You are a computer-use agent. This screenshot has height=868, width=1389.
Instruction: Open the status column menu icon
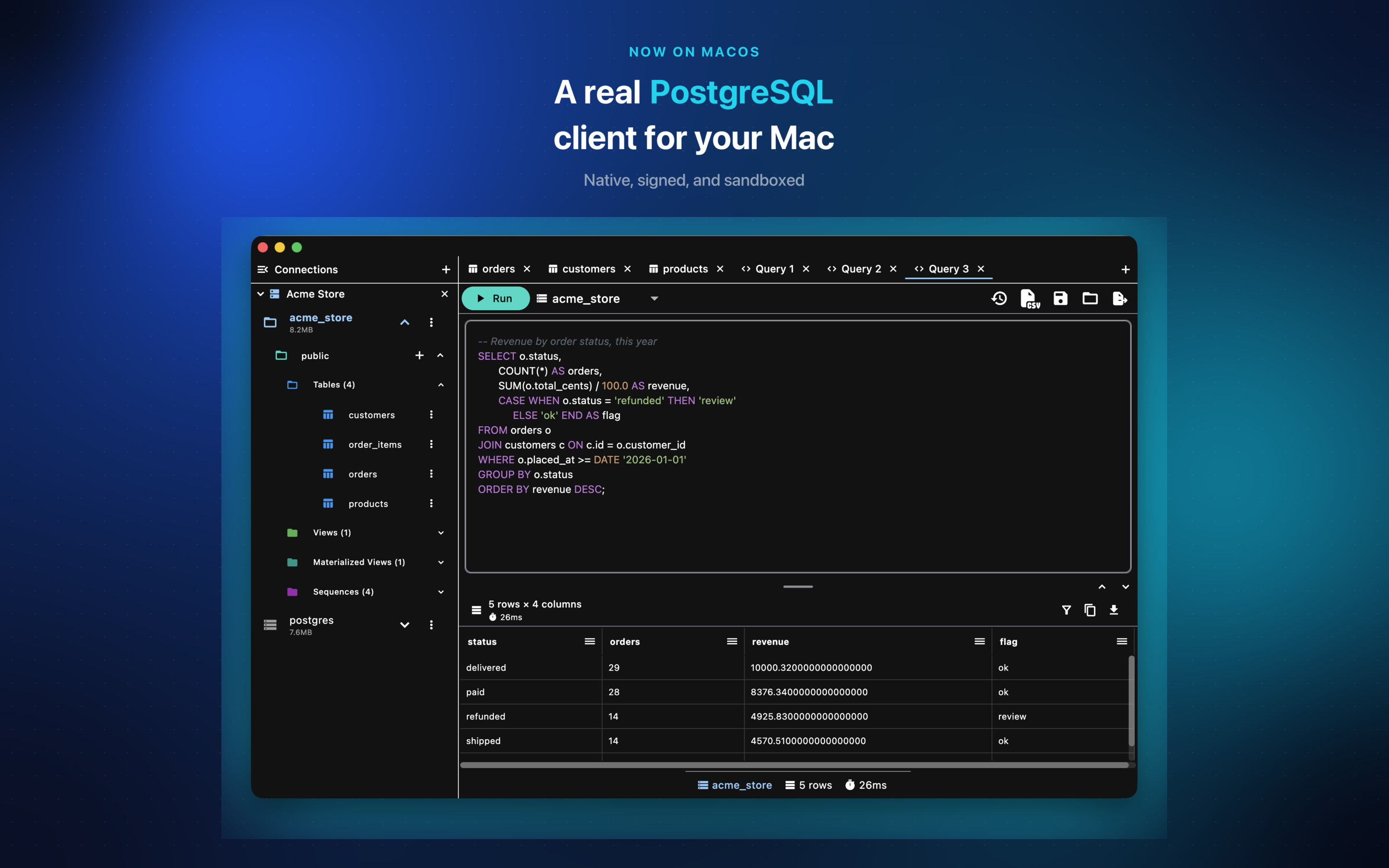point(589,642)
